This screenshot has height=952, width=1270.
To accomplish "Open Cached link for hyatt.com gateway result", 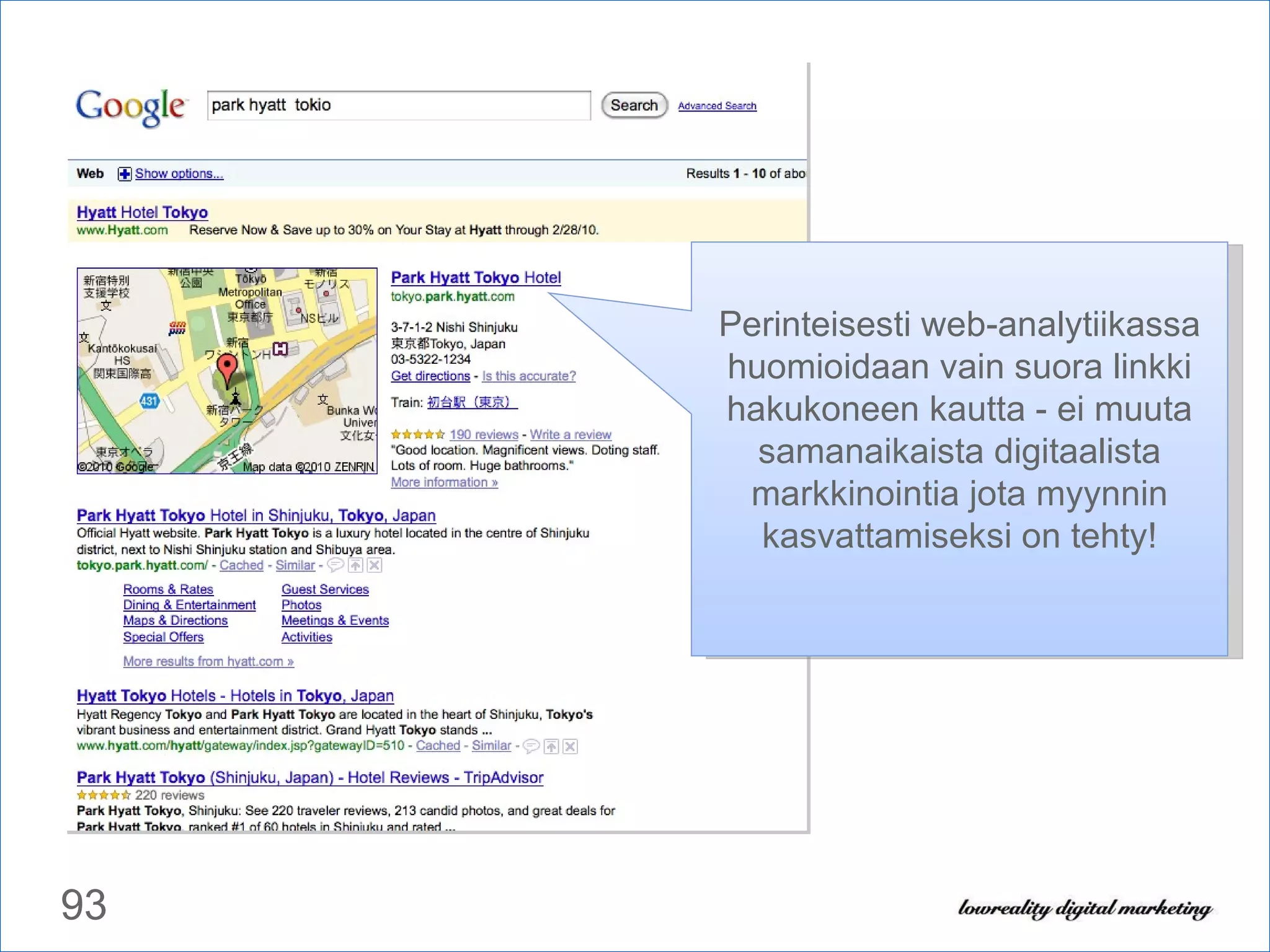I will [438, 746].
